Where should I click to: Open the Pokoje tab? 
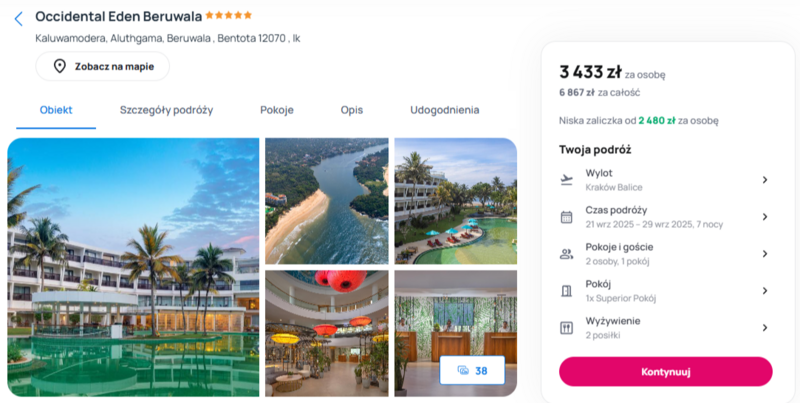click(277, 110)
